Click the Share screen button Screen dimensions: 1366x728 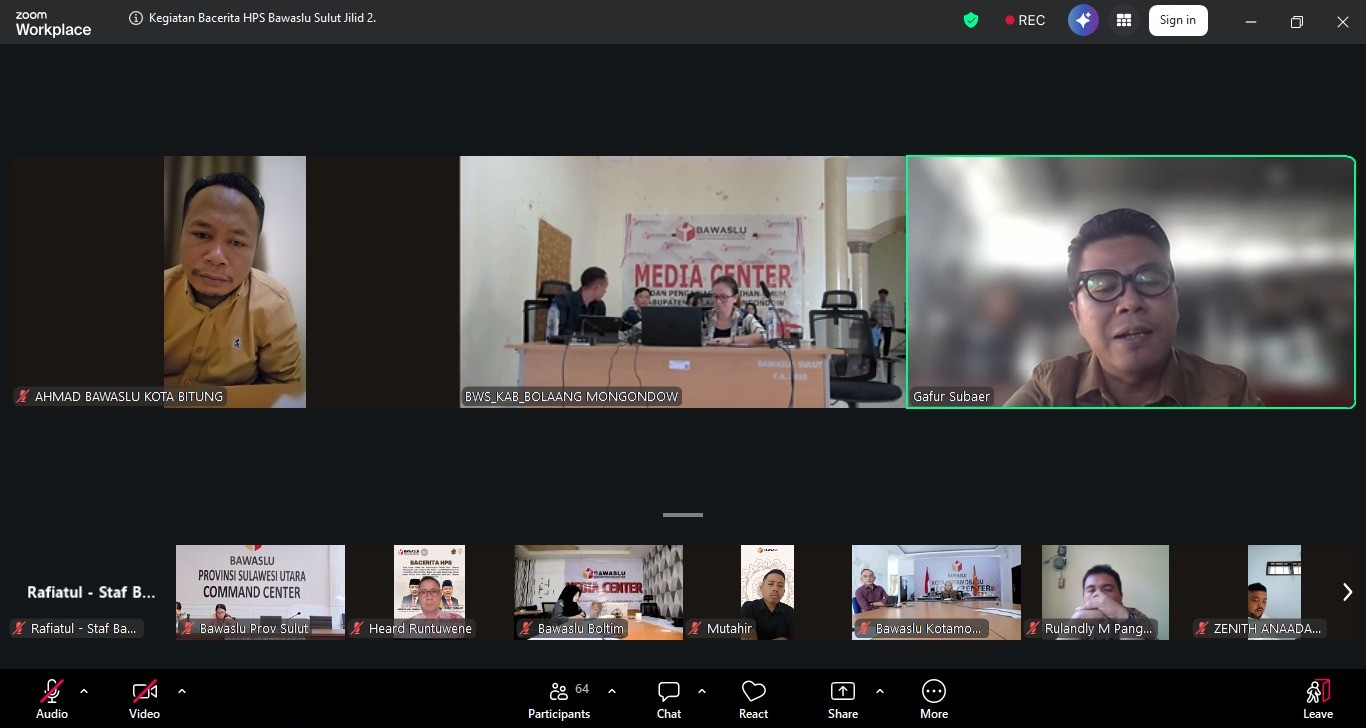[x=843, y=699]
